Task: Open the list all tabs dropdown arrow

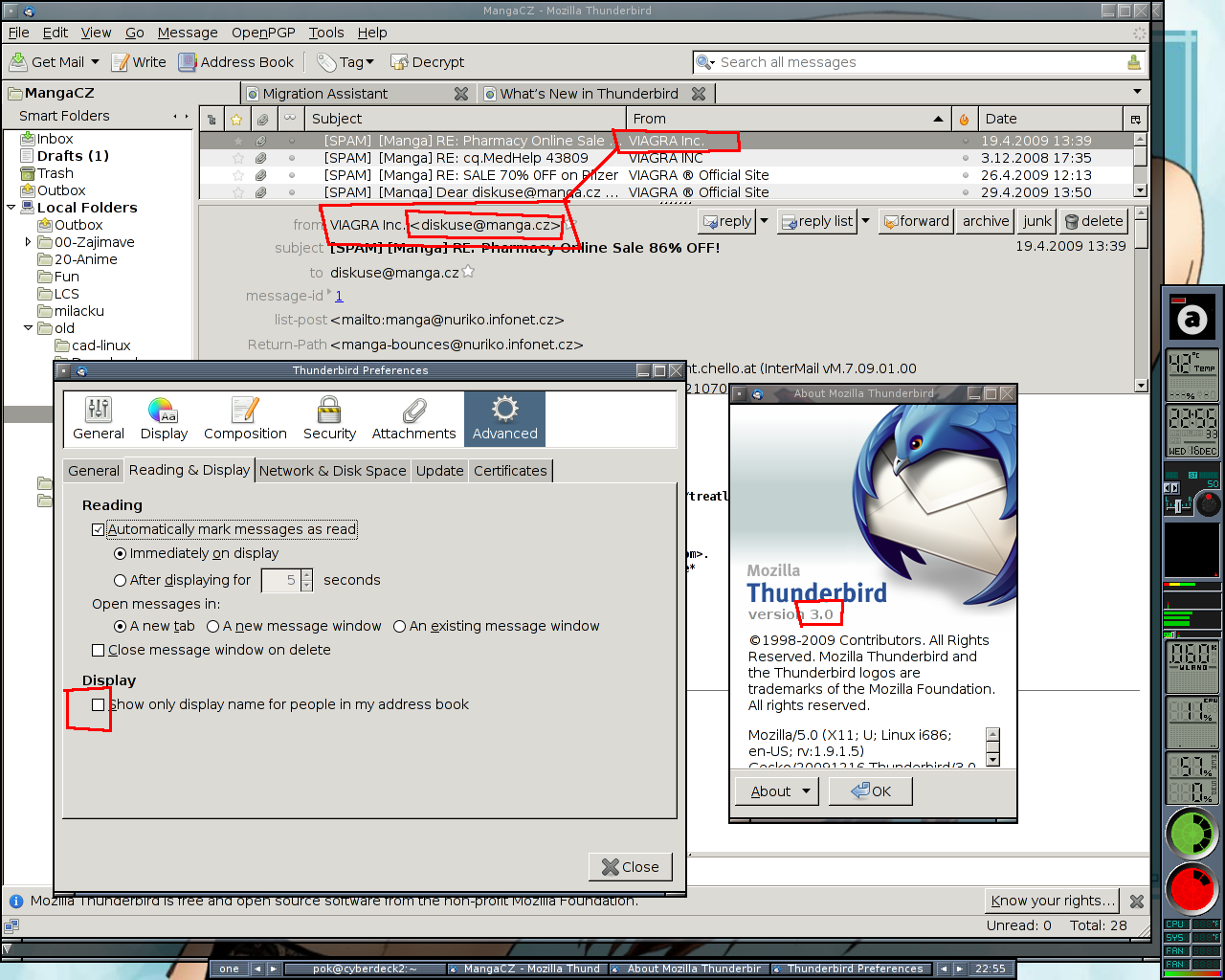Action: [x=1137, y=92]
